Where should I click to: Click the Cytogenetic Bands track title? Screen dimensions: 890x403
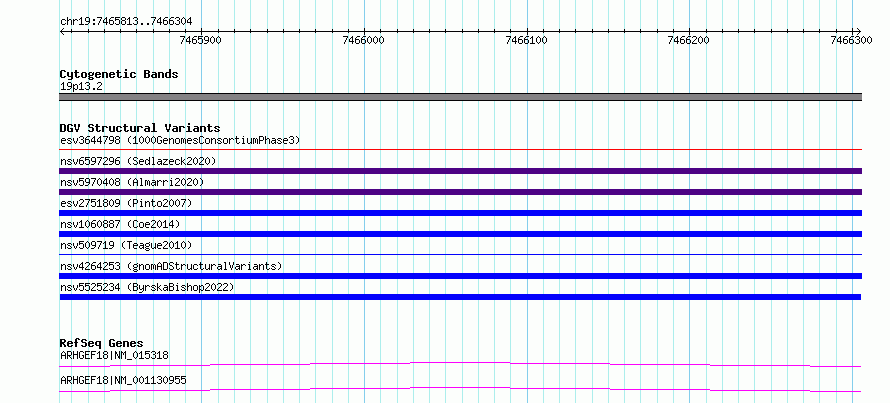click(x=119, y=74)
